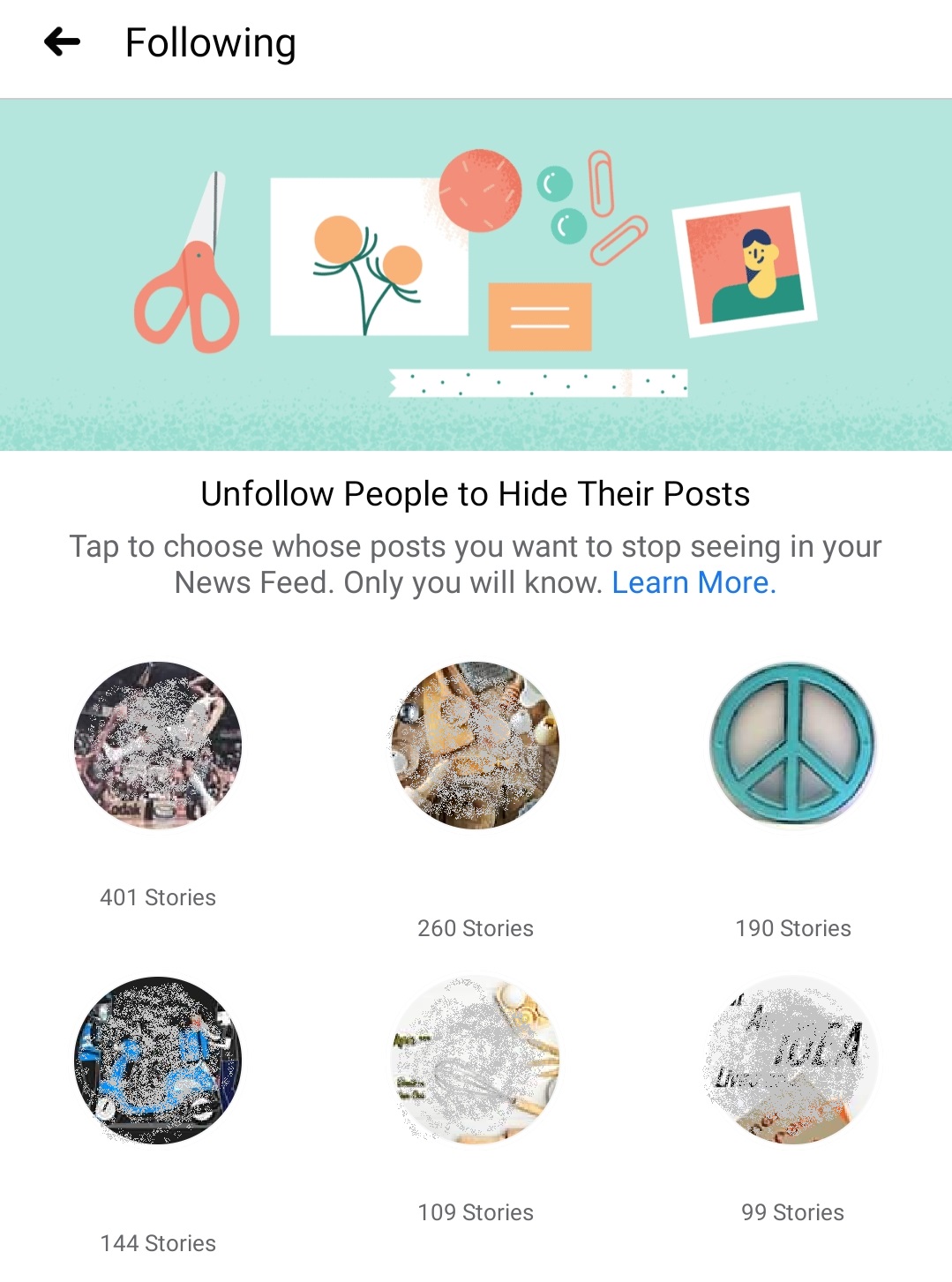Tap the back arrow icon
This screenshot has height=1282, width=952.
(x=62, y=41)
